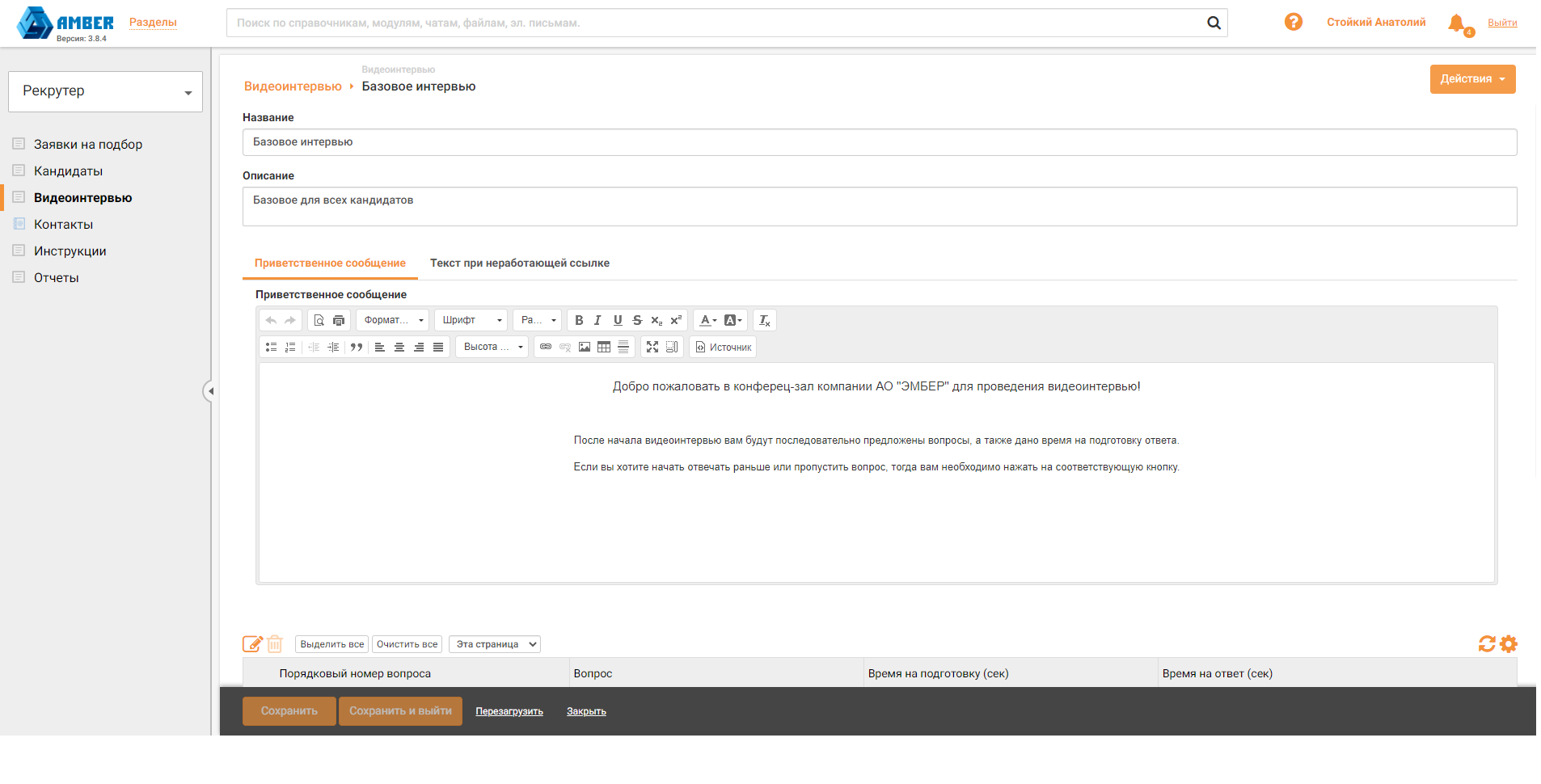The image size is (1541, 784).
Task: Apply strikethrough formatting
Action: pyautogui.click(x=637, y=321)
